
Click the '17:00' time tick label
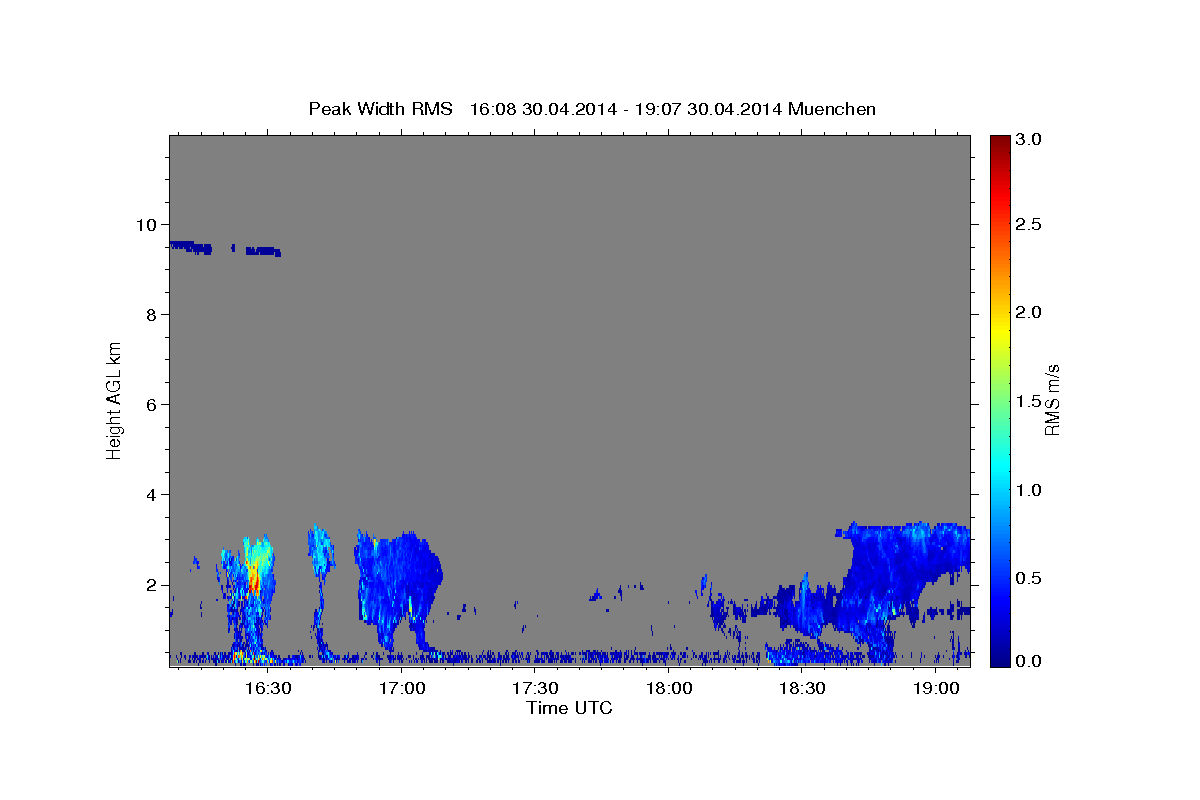click(403, 688)
